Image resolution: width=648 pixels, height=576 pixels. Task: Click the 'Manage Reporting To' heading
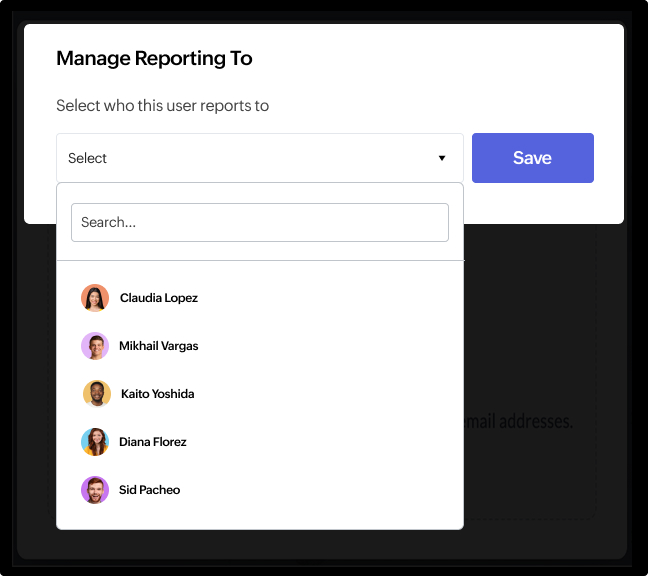click(x=154, y=58)
